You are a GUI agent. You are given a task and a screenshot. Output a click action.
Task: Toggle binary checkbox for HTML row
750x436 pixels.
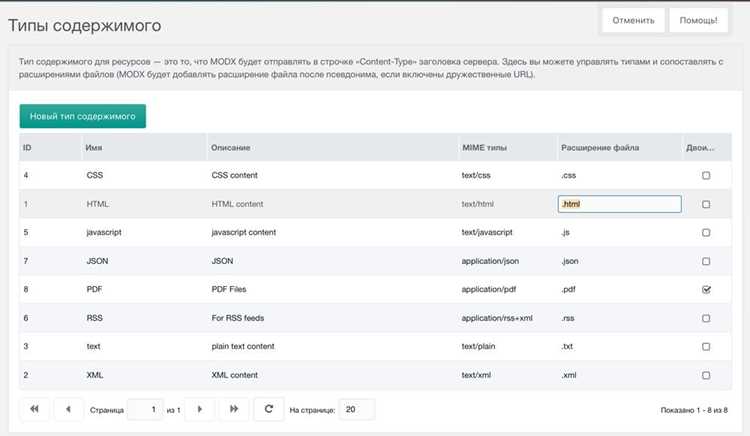click(x=706, y=204)
